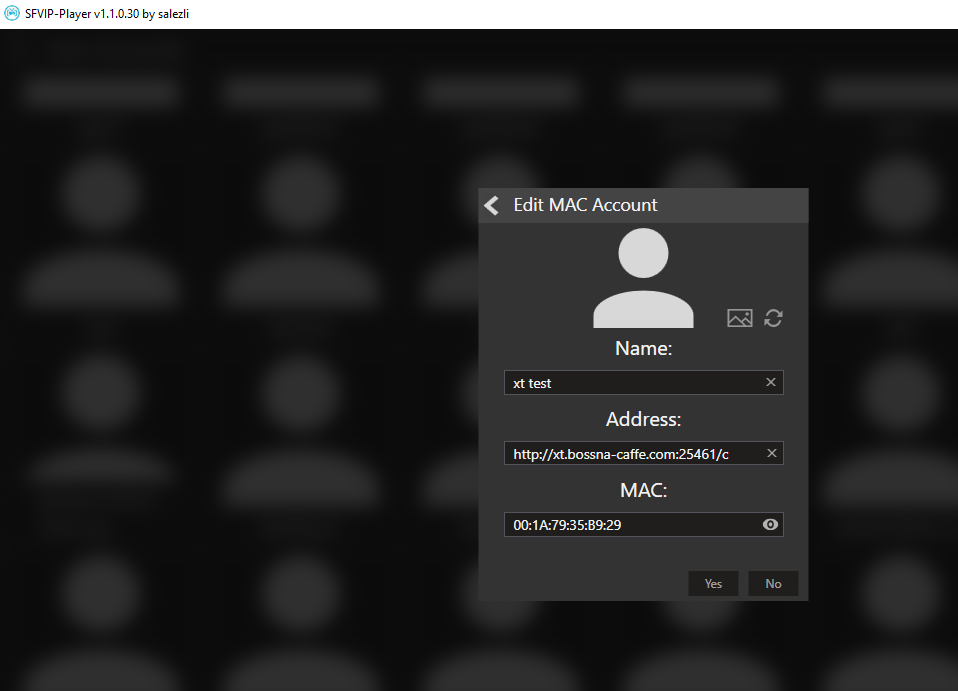Viewport: 958px width, 691px height.
Task: Click the Name: label
Action: (x=643, y=348)
